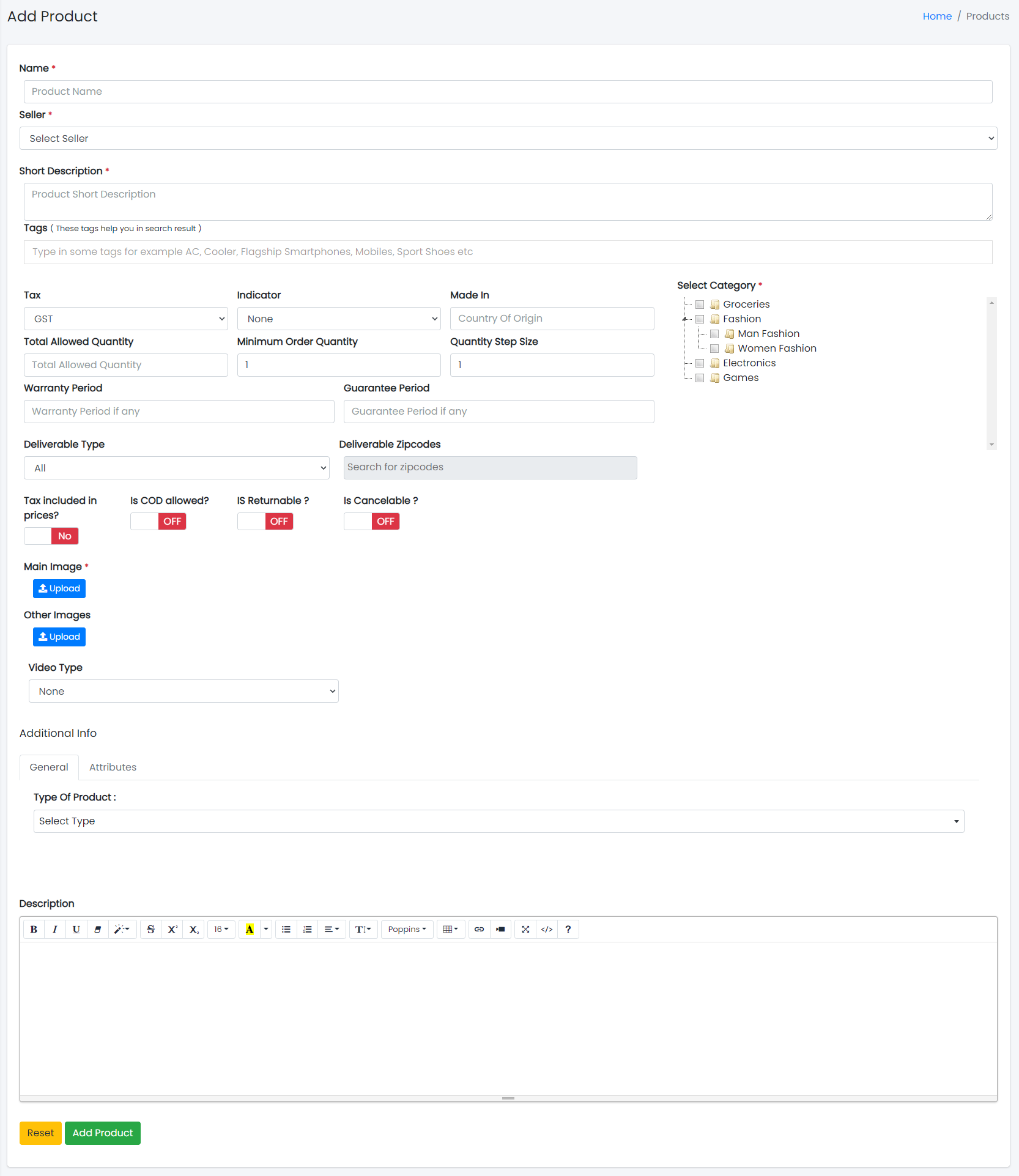Click the italic button in the editor toolbar
The width and height of the screenshot is (1019, 1176).
[55, 929]
